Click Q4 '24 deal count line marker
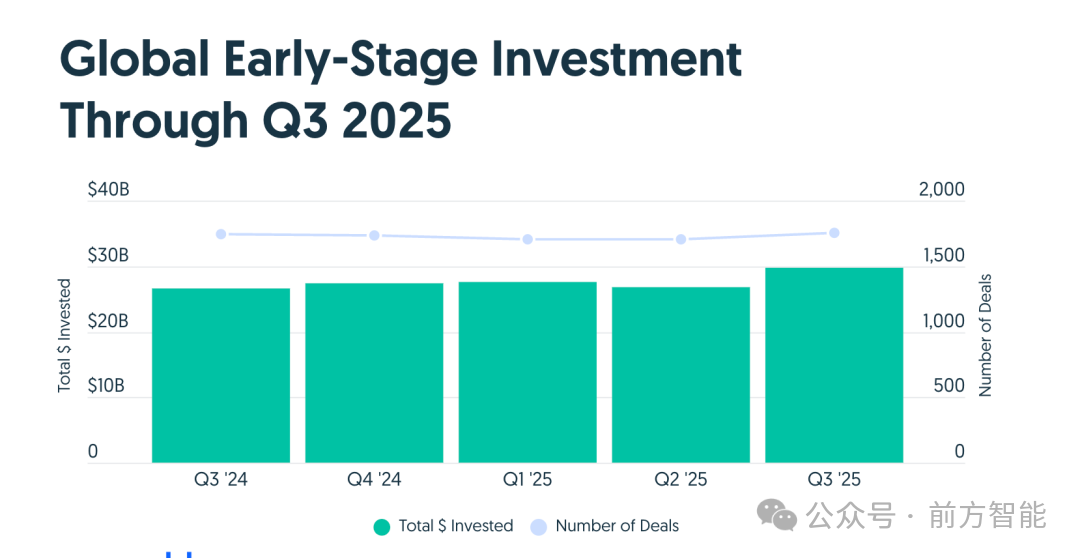Image resolution: width=1080 pixels, height=558 pixels. pyautogui.click(x=374, y=236)
